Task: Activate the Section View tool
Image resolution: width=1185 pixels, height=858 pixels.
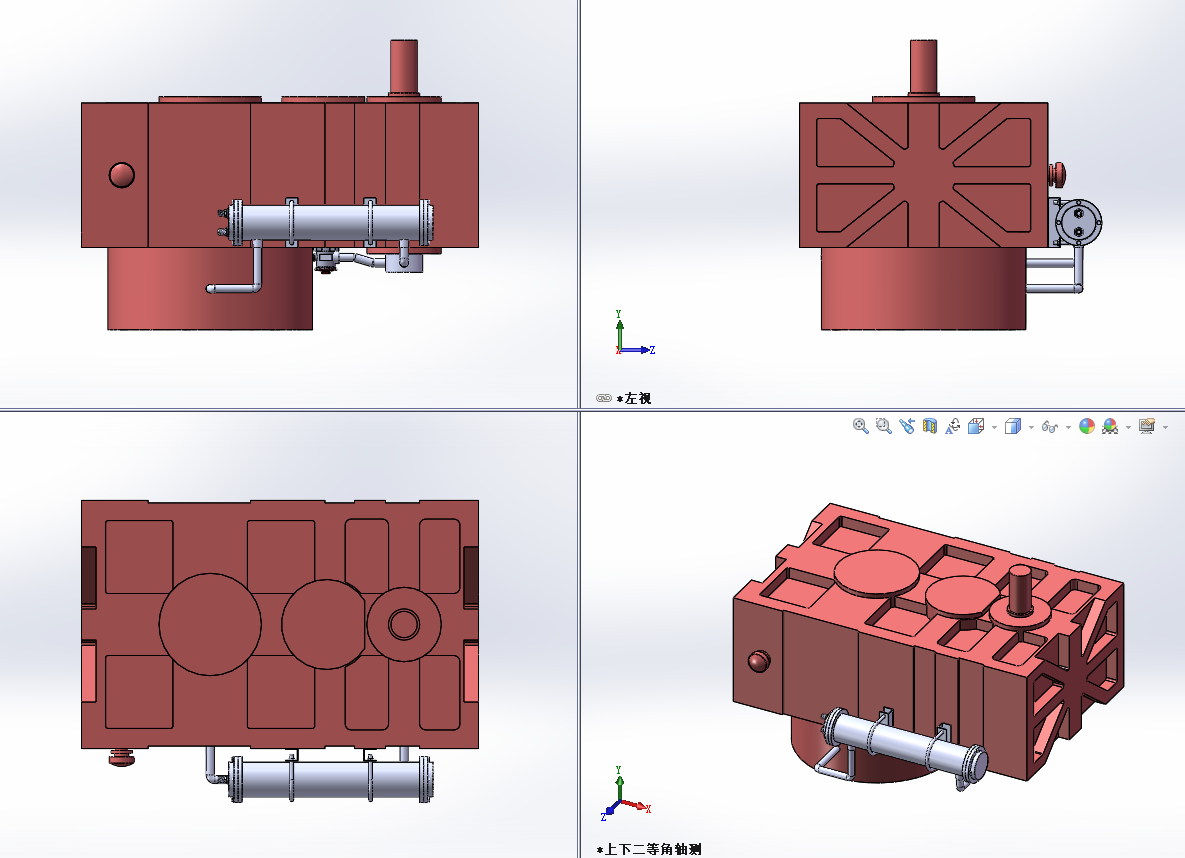Action: click(x=930, y=426)
